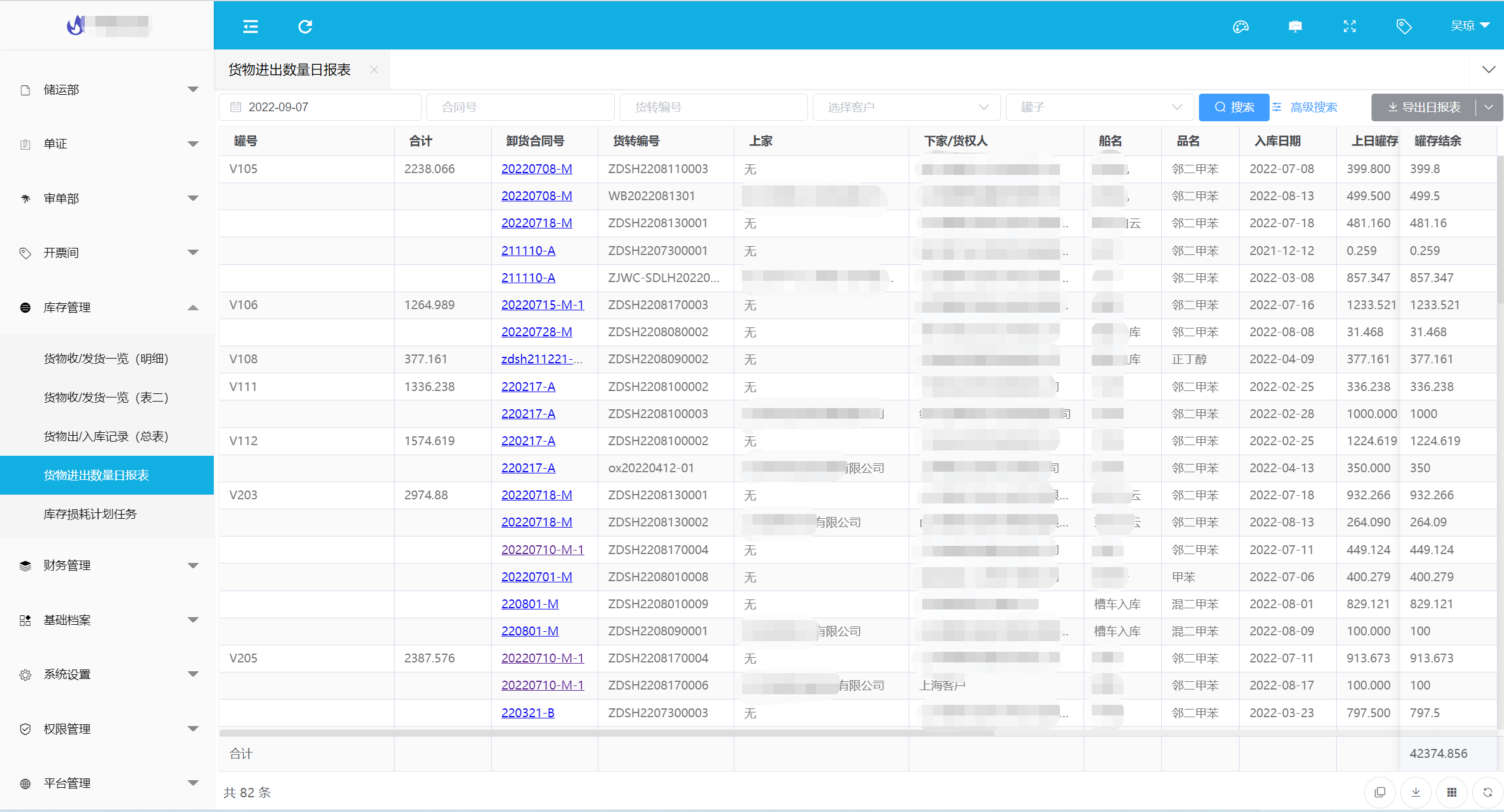The width and height of the screenshot is (1504, 812).
Task: Open 货物收/发货一览（表二）menu item
Action: [x=107, y=397]
